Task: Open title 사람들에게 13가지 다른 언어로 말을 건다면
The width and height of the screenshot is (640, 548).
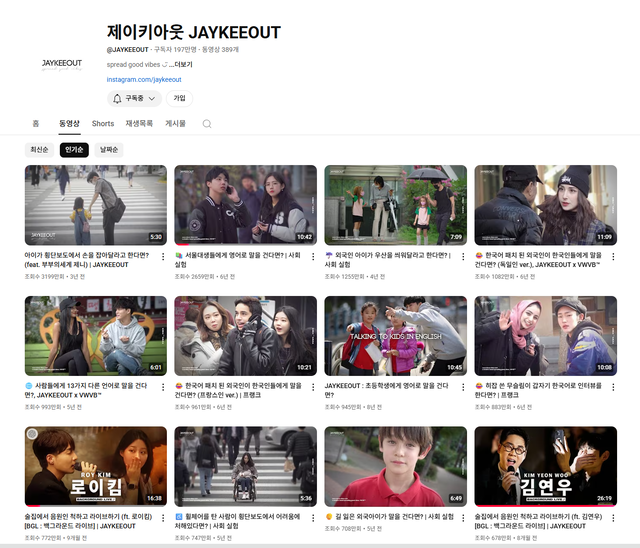Action: click(87, 390)
